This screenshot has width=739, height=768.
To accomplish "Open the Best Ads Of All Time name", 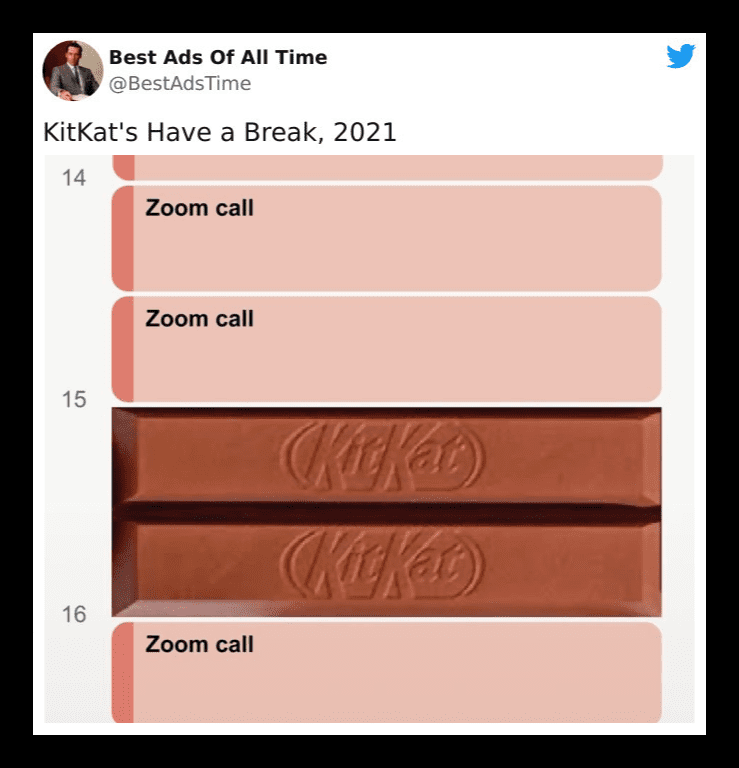I will tap(218, 57).
